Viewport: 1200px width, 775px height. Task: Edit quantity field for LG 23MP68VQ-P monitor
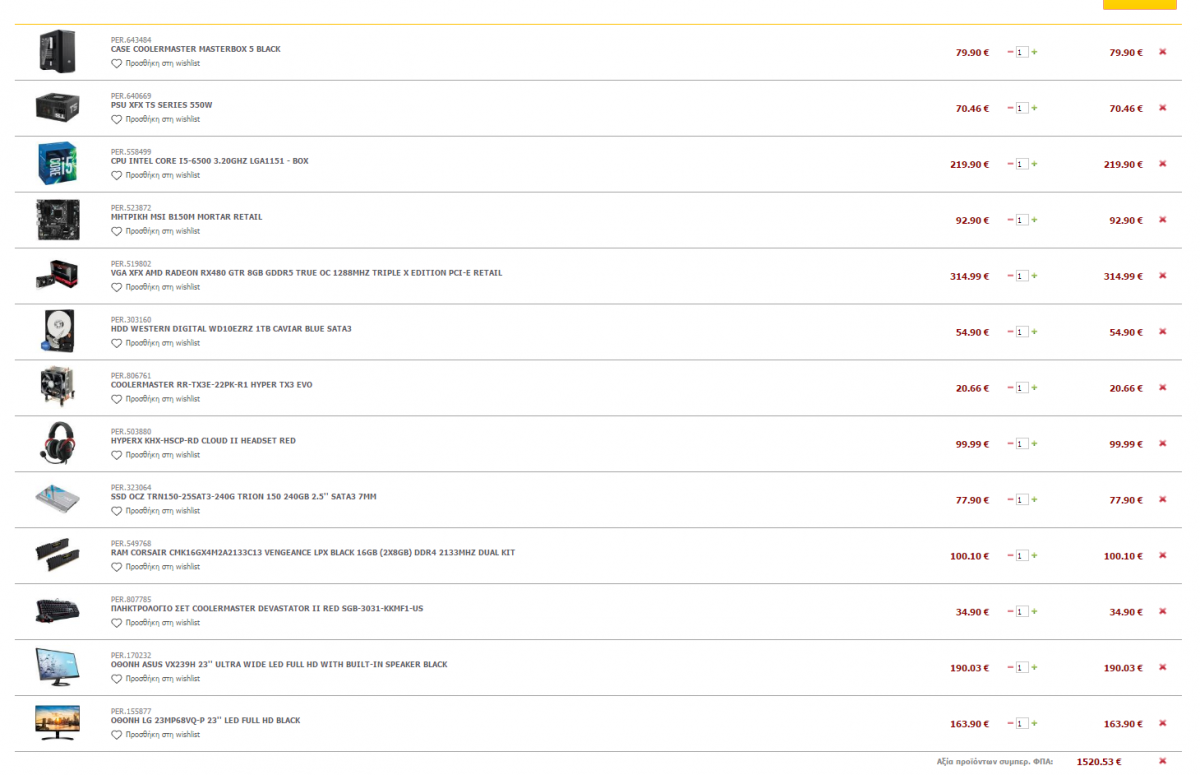pos(1021,724)
